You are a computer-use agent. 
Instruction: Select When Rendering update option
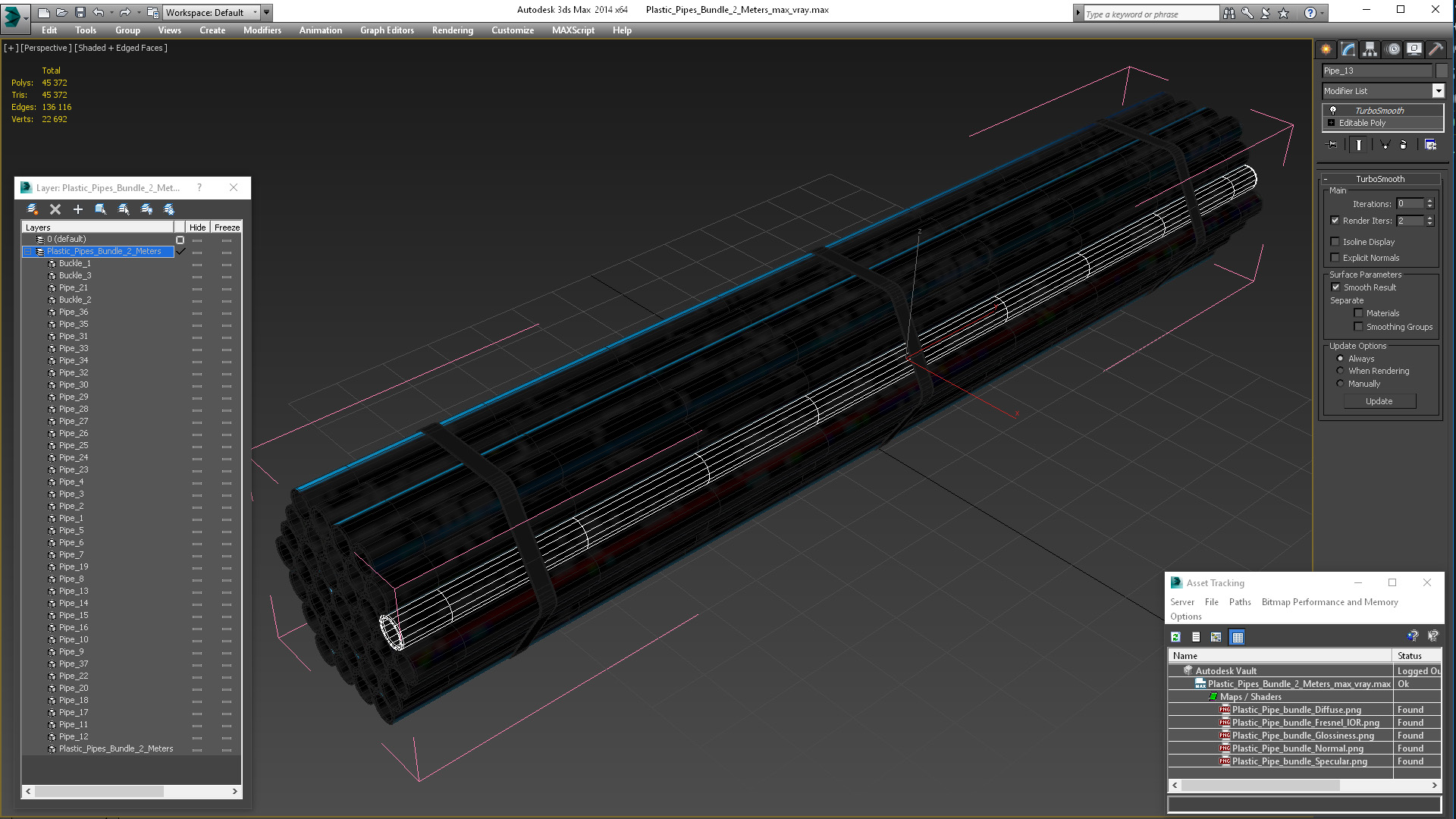pyautogui.click(x=1340, y=371)
